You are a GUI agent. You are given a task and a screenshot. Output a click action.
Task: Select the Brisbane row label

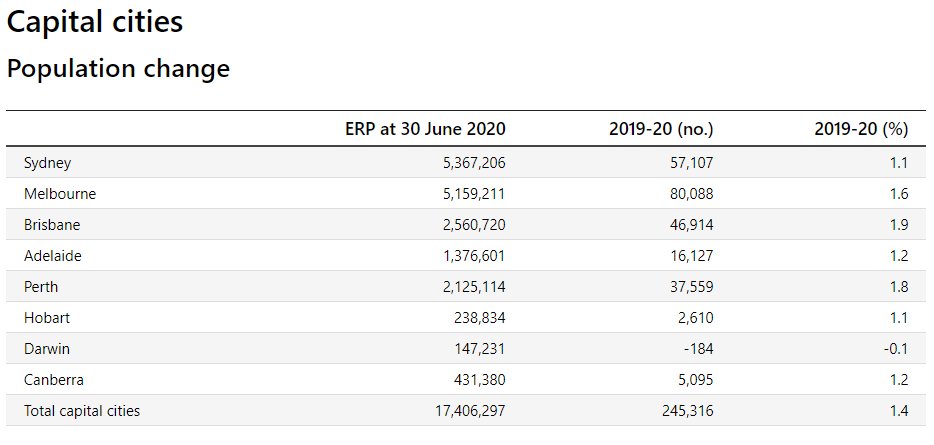[52, 225]
